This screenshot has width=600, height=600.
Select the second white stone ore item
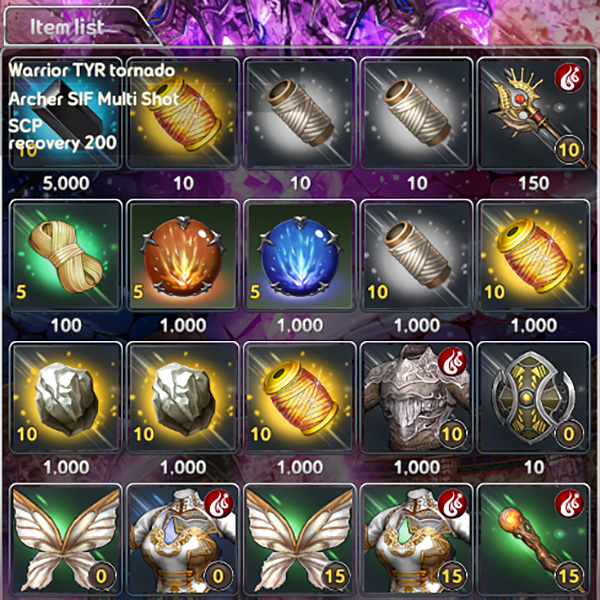click(183, 397)
